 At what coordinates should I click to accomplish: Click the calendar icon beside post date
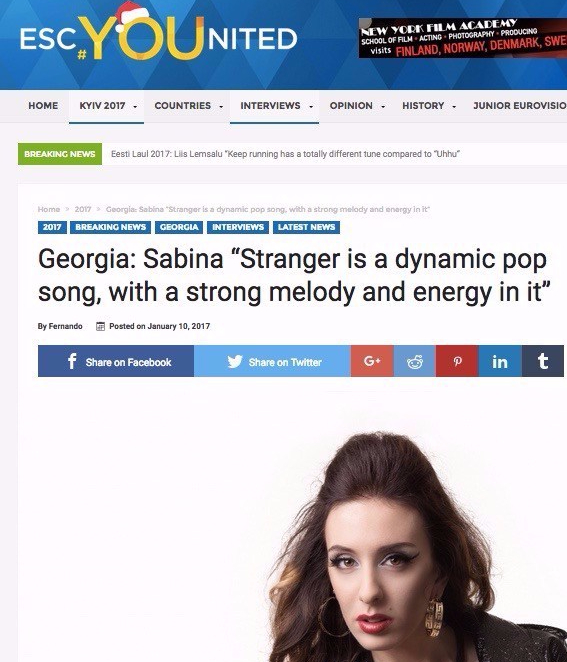click(100, 326)
